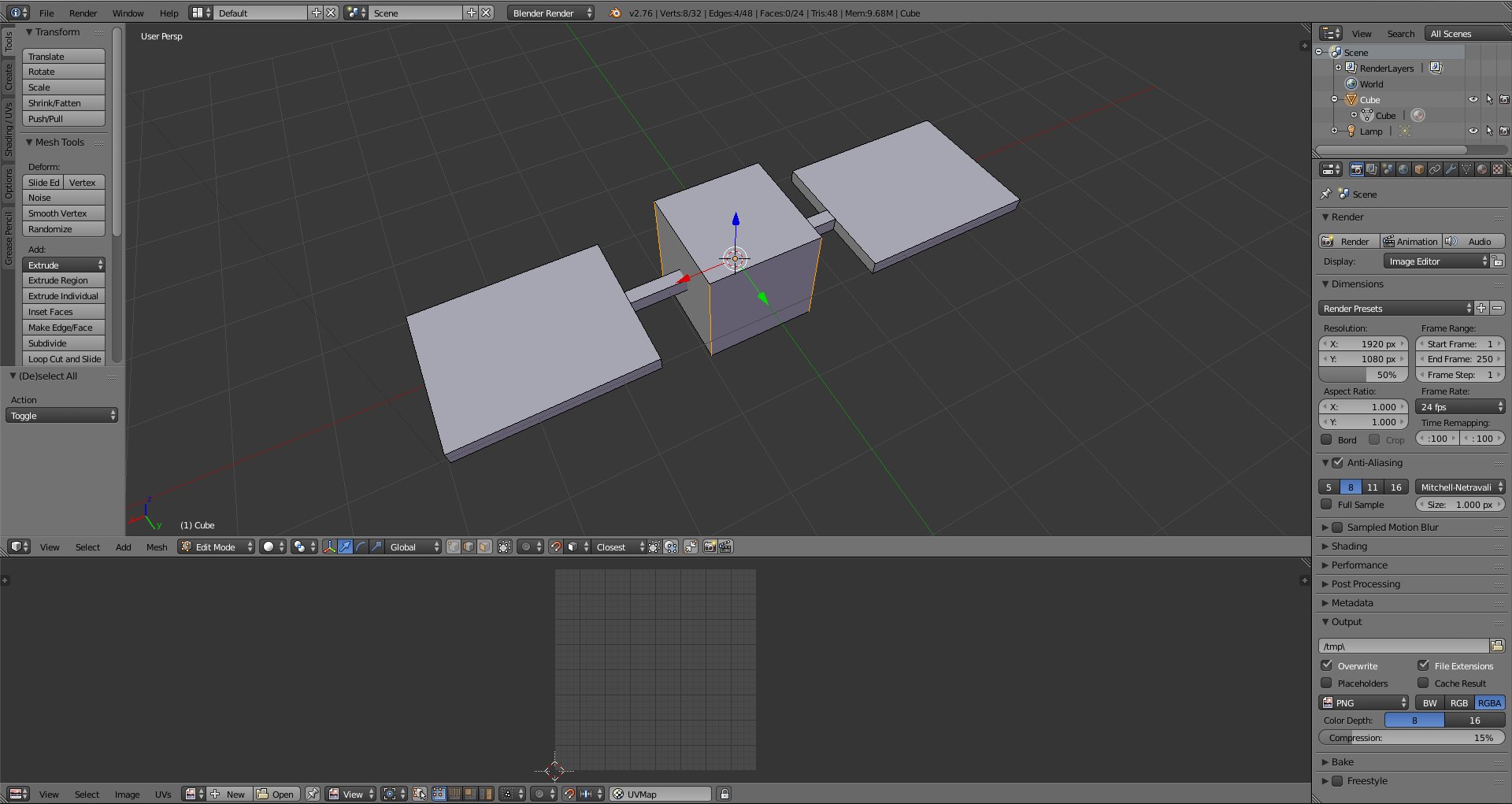Viewport: 1512px width, 804px height.
Task: Select the translate manipulator arrow icon
Action: pos(345,546)
